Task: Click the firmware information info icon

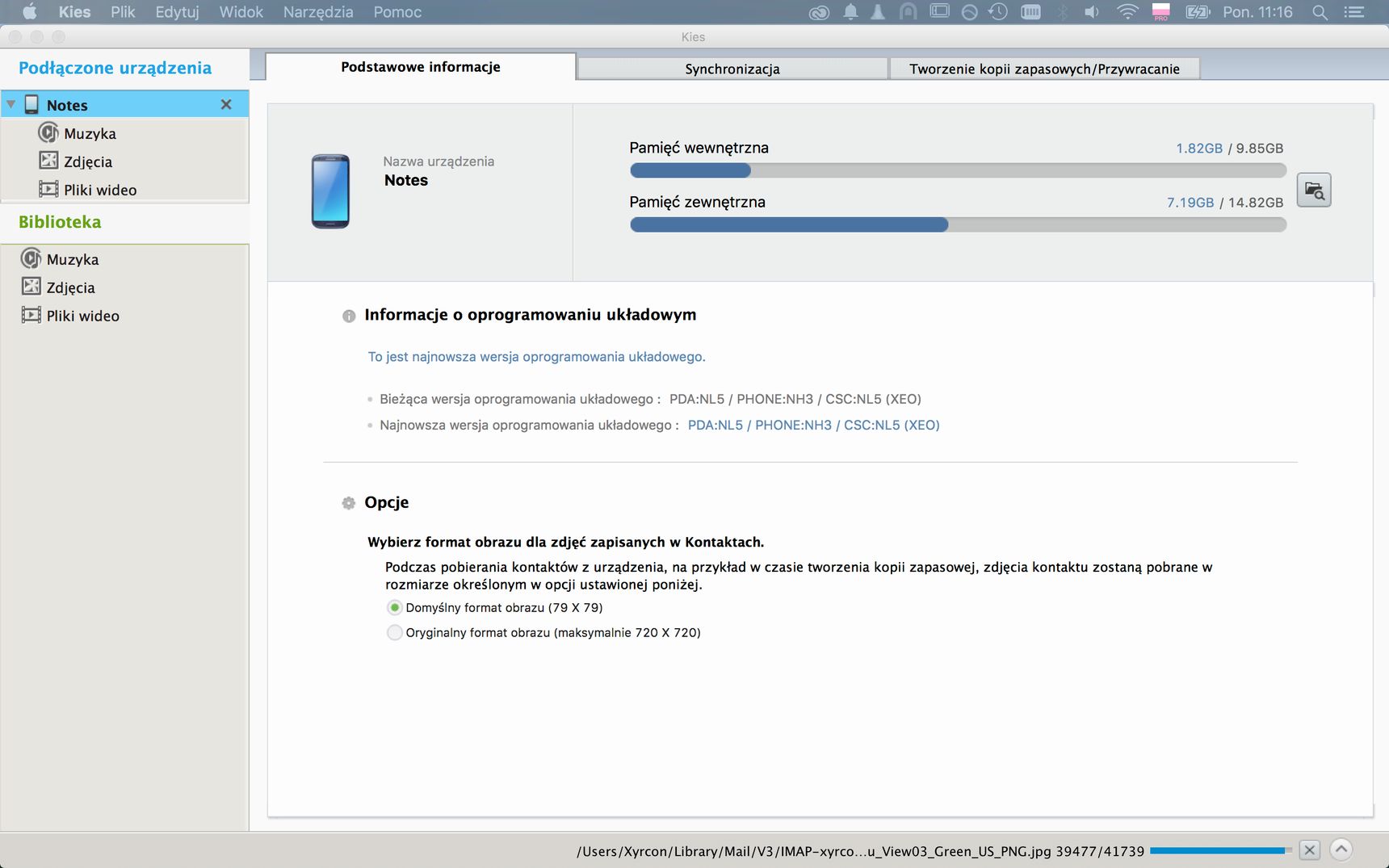Action: coord(349,316)
